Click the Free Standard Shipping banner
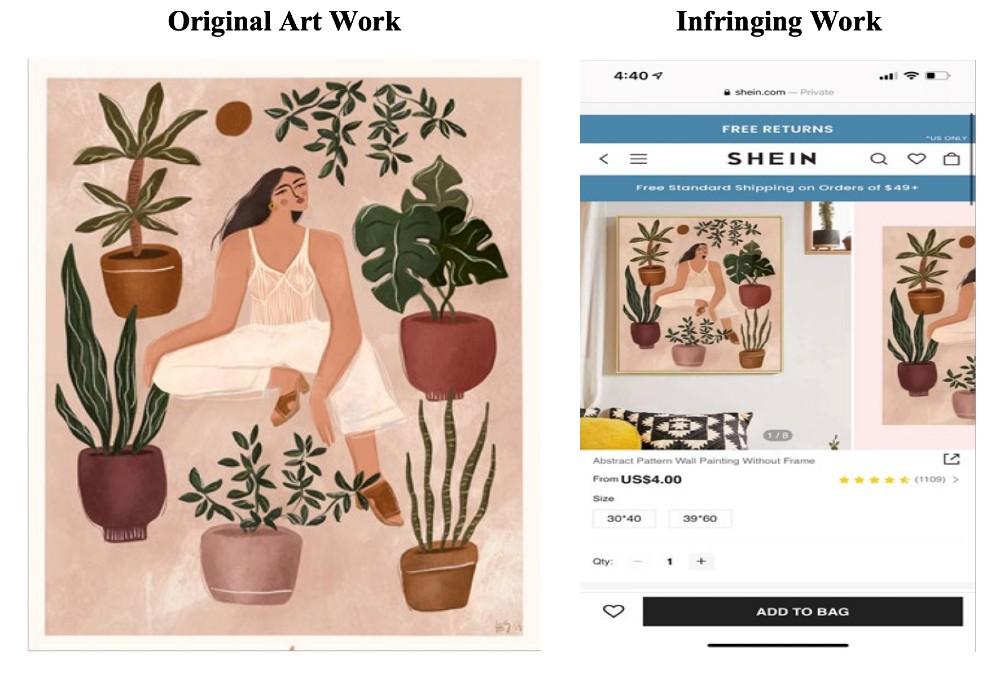 click(777, 188)
